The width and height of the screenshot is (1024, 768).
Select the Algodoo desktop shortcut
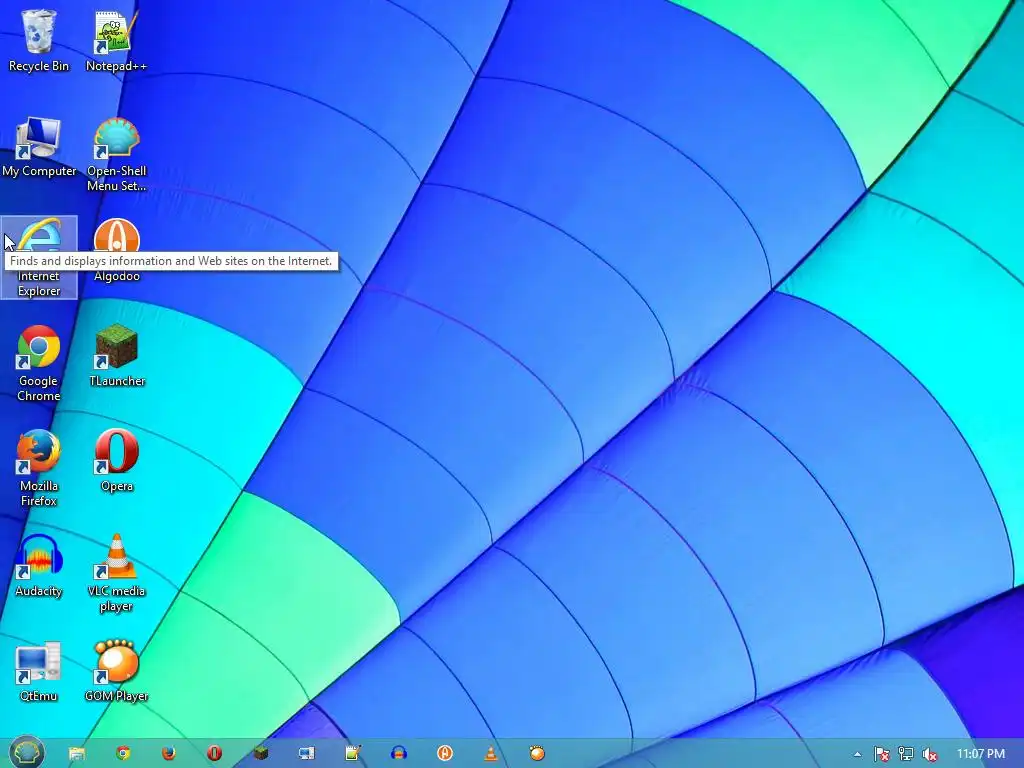click(116, 251)
